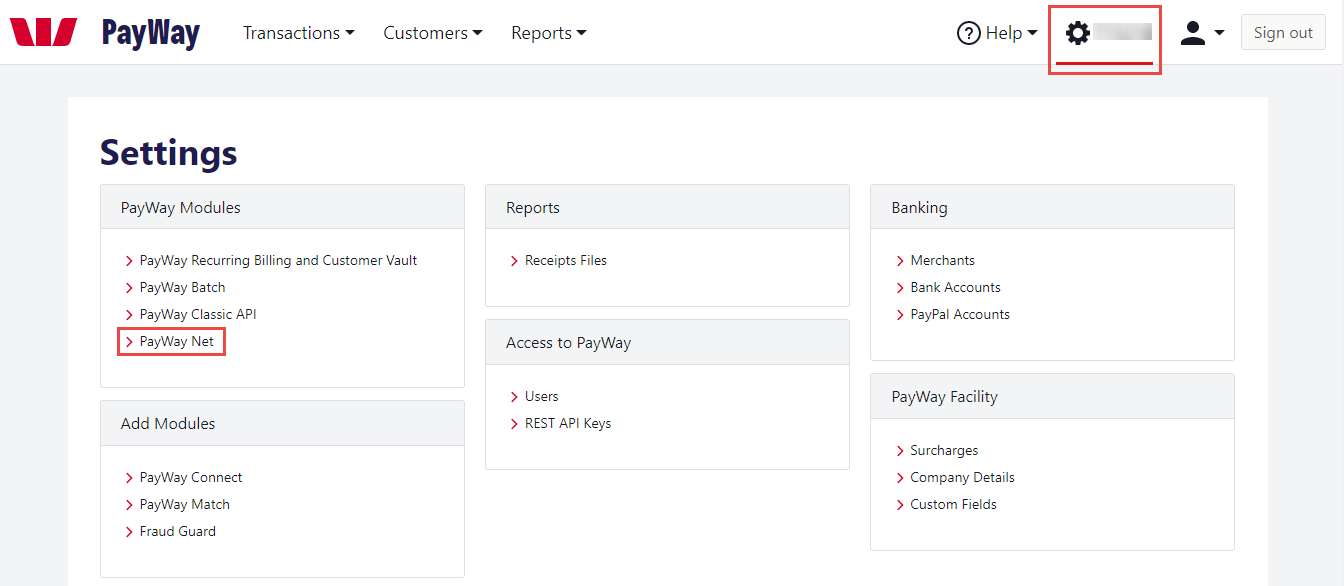This screenshot has width=1344, height=586.
Task: Click the chevron beside PayWay Net
Action: 129,341
